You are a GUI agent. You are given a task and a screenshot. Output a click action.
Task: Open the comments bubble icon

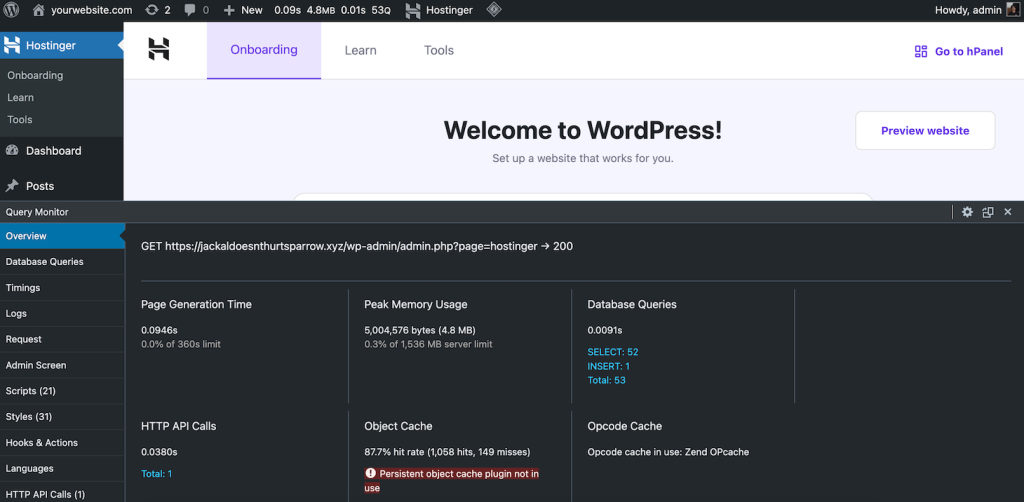pyautogui.click(x=189, y=10)
